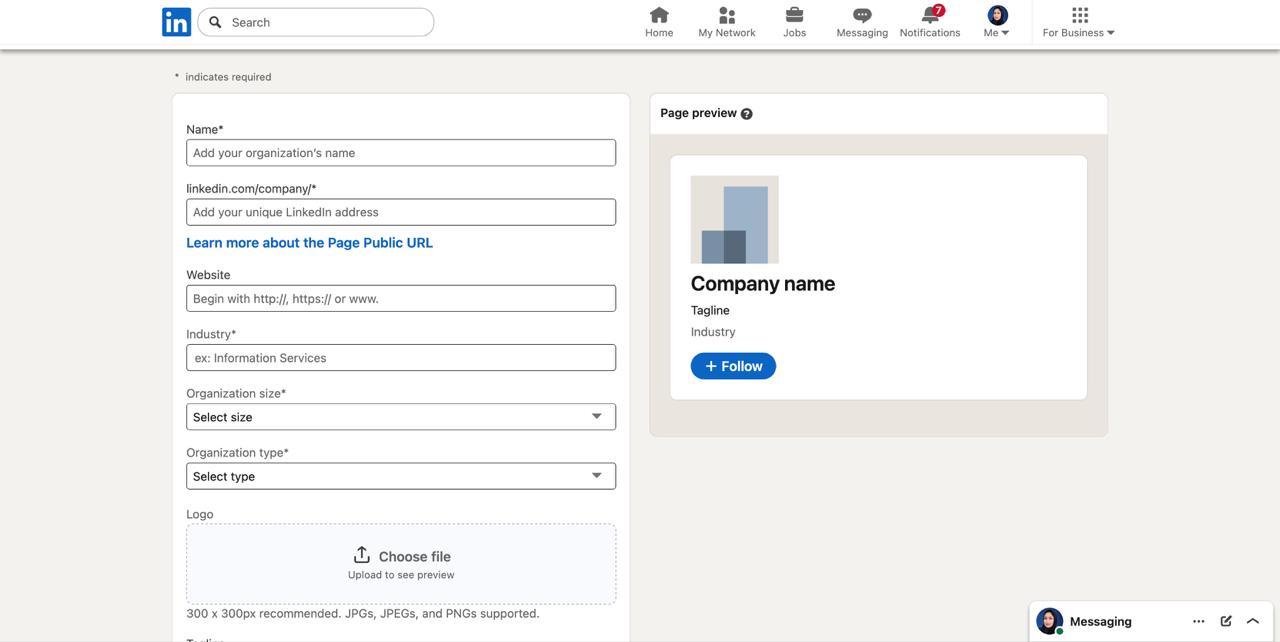Open the Organization size dropdown
Viewport: 1280px width, 642px height.
401,417
